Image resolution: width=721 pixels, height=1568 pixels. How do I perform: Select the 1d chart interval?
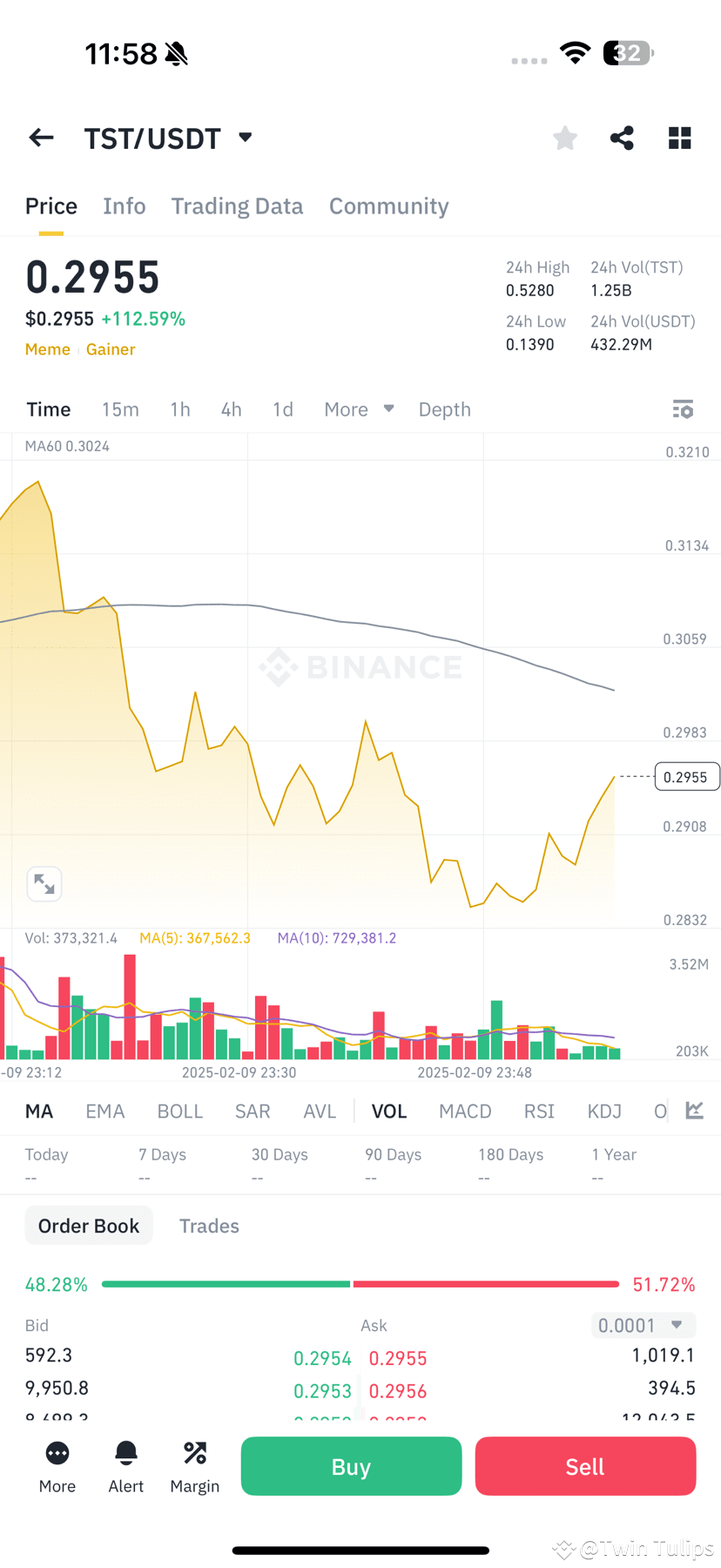click(282, 409)
